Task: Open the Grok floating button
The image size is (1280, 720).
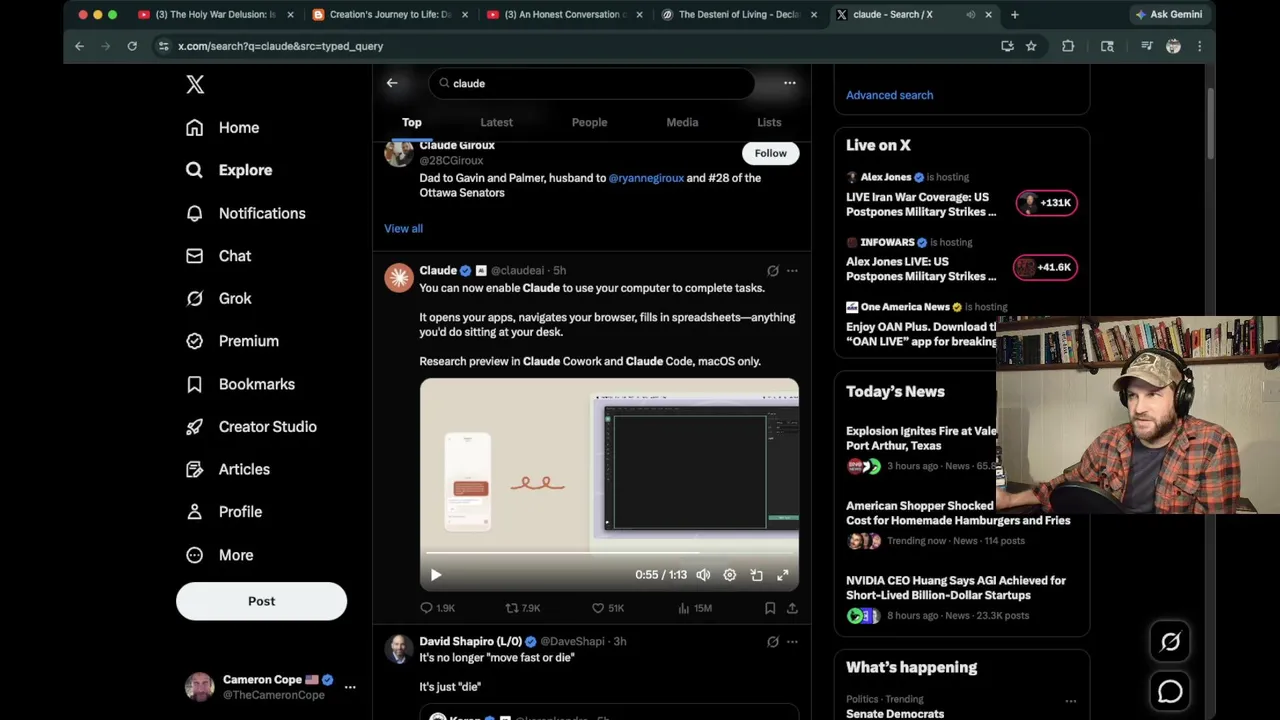Action: coord(1170,642)
